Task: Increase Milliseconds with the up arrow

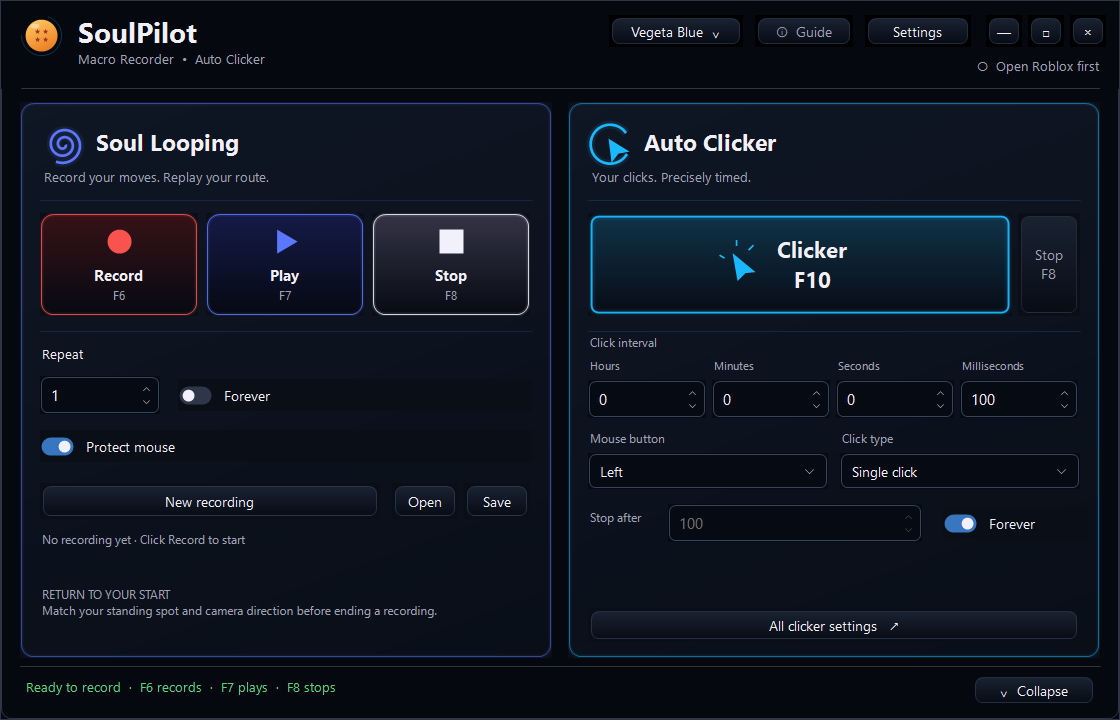Action: coord(1064,393)
